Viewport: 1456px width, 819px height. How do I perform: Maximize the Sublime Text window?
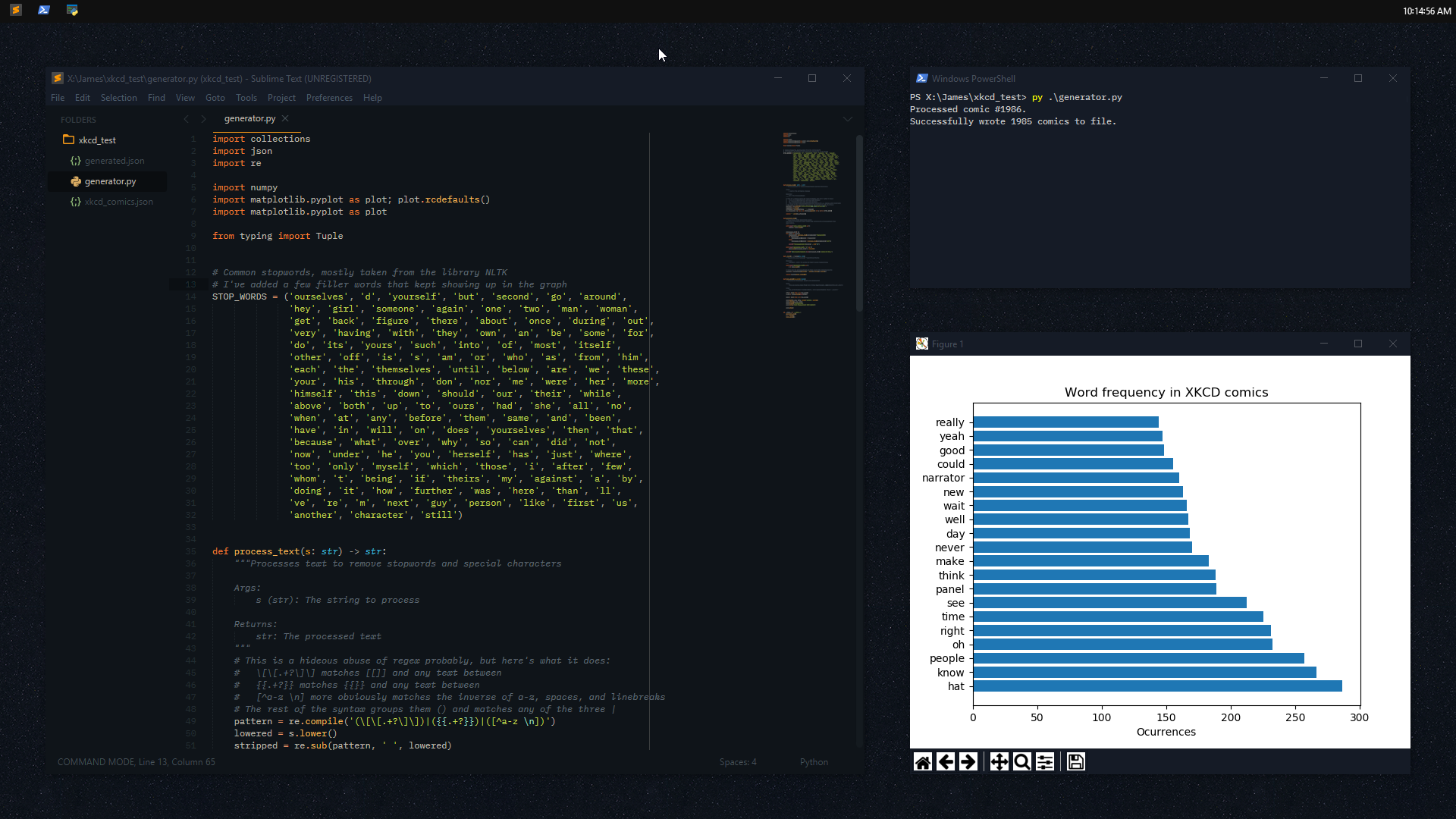(x=812, y=78)
